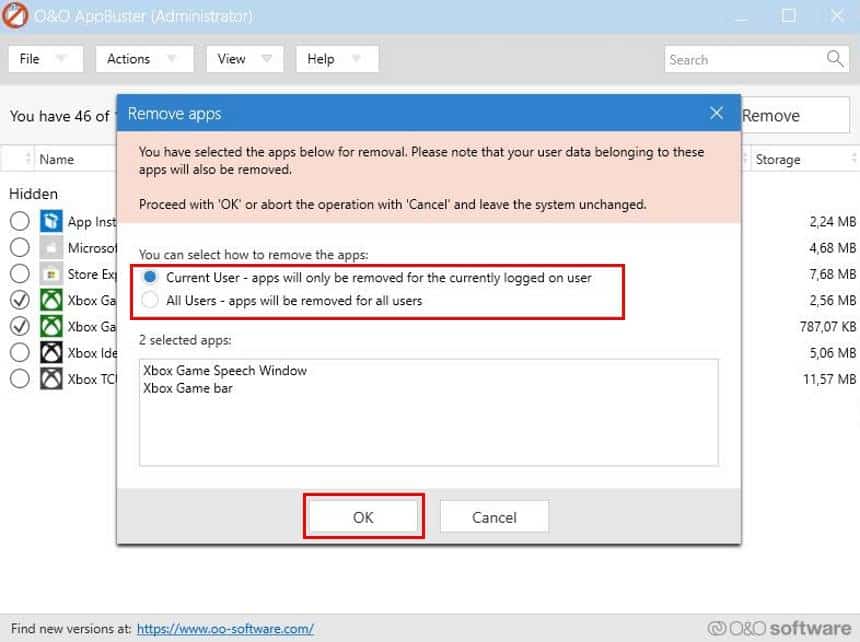The image size is (860, 642).
Task: Click the Remove button in main window
Action: 794,116
